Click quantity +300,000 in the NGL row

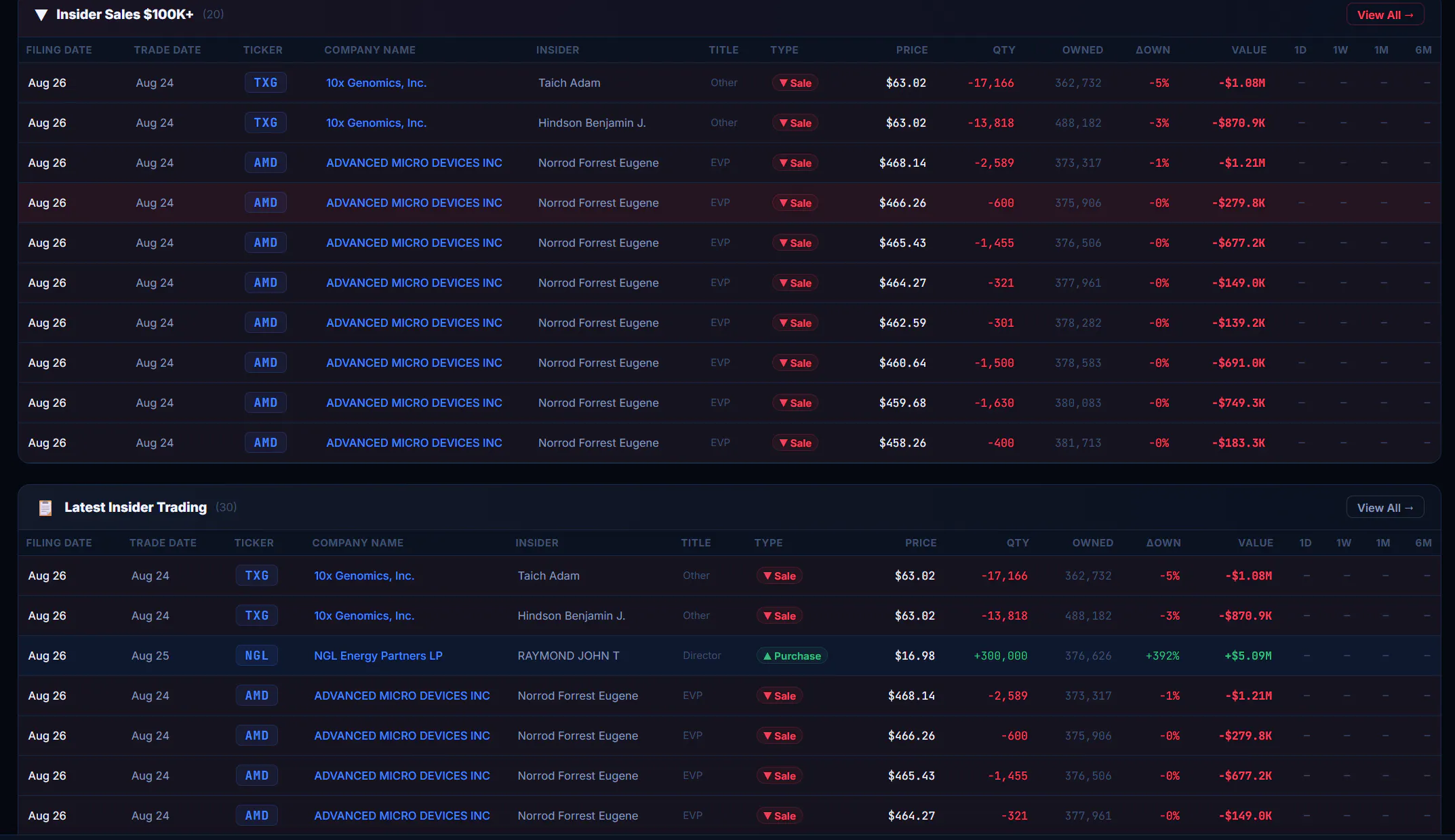pyautogui.click(x=1001, y=656)
